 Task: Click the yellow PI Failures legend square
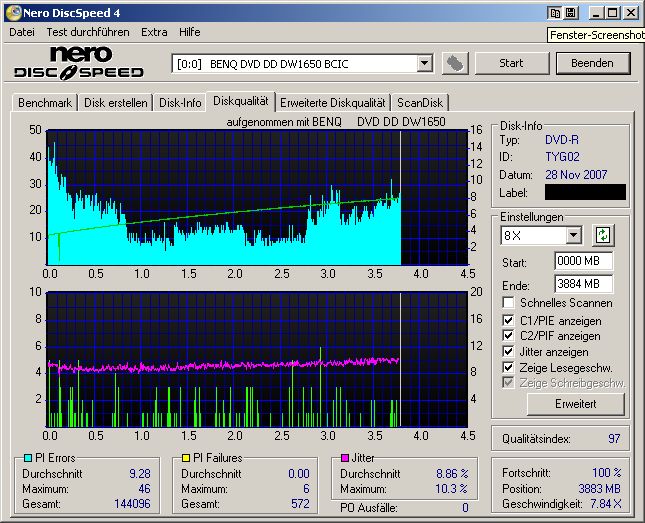[184, 458]
